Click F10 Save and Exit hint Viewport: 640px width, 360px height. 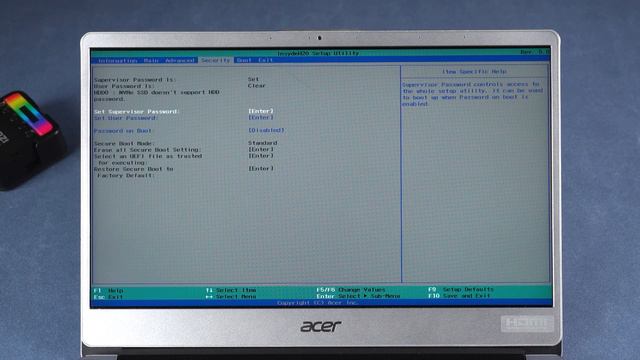(x=459, y=296)
